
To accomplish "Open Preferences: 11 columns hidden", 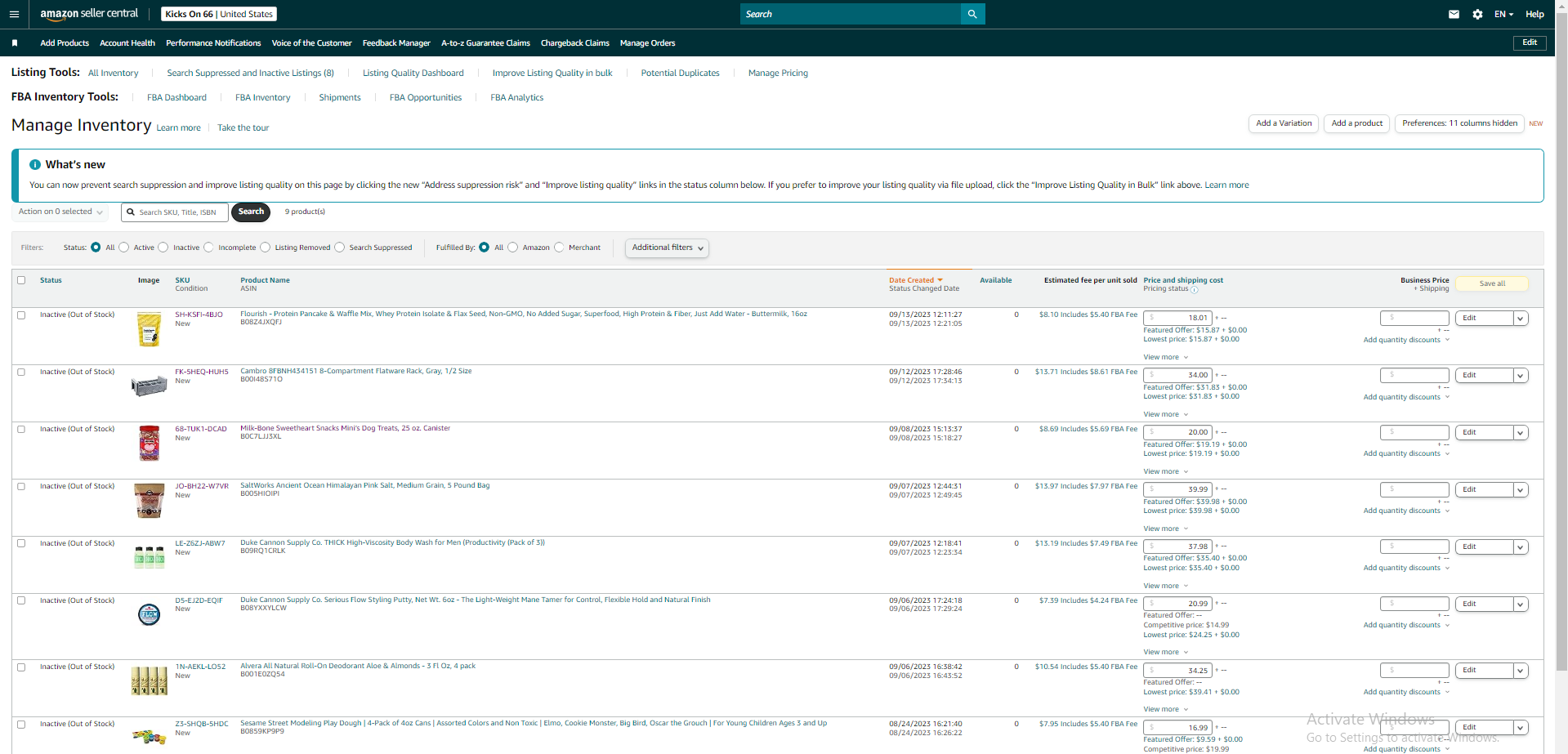I will [x=1459, y=123].
